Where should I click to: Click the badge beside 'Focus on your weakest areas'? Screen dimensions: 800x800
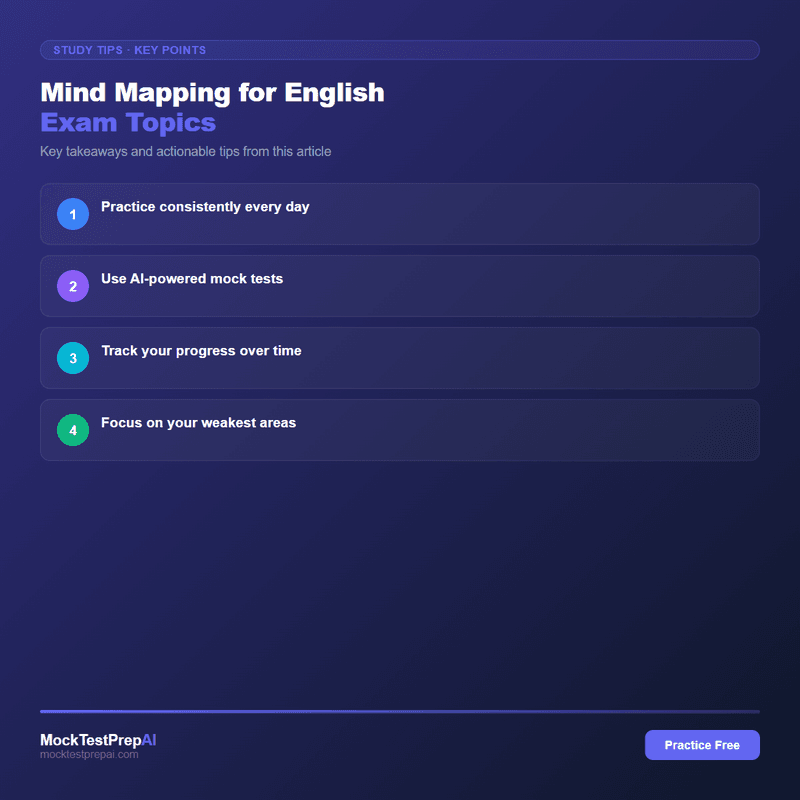point(72,430)
